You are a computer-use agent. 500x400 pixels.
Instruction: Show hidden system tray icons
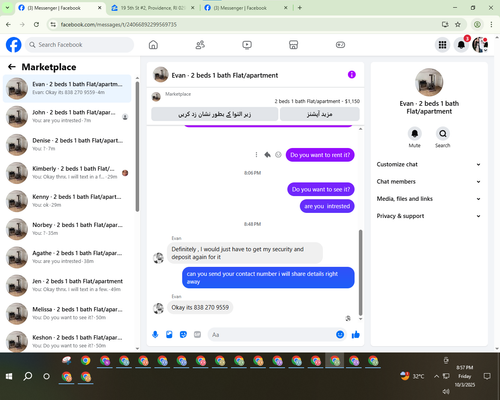point(436,376)
